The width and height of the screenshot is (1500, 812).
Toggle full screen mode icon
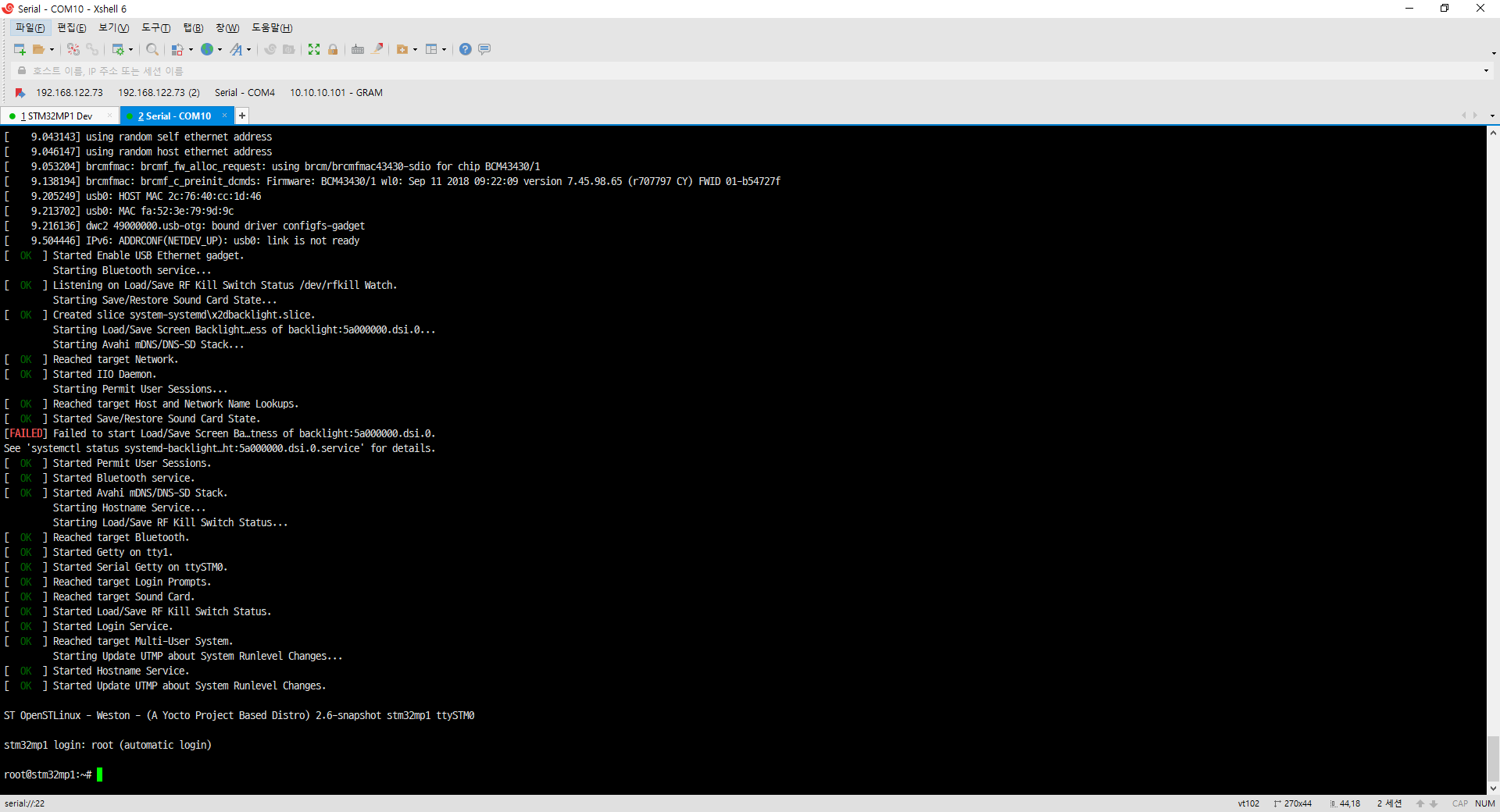314,49
